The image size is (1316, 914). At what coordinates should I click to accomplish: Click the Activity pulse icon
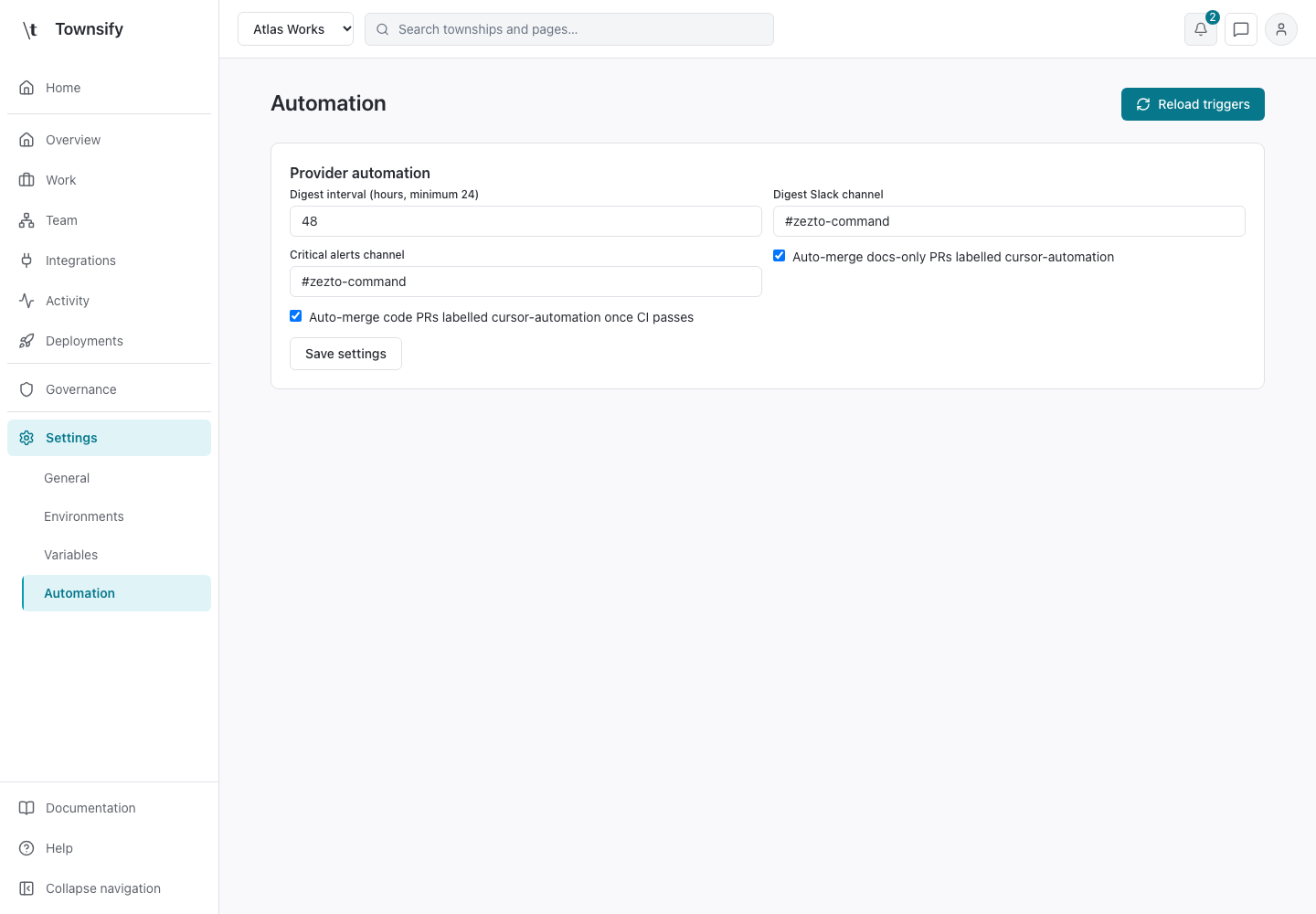(27, 301)
